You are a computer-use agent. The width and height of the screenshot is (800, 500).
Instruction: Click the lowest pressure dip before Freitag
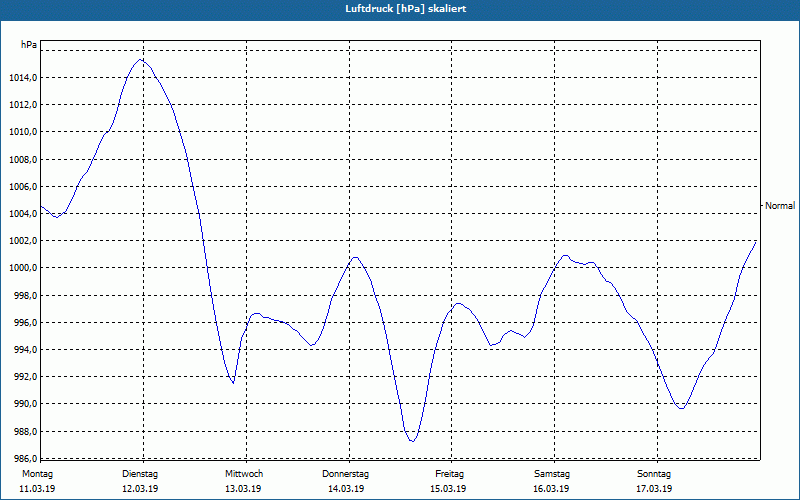pos(412,441)
